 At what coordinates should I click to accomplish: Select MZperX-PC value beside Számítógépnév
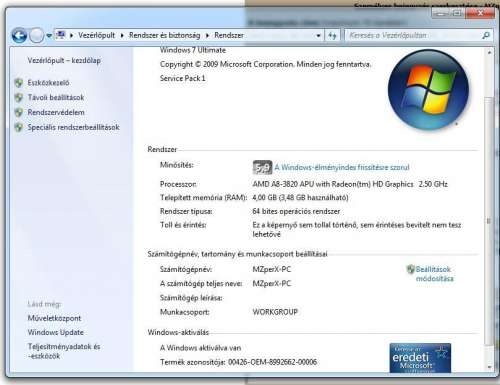(272, 269)
